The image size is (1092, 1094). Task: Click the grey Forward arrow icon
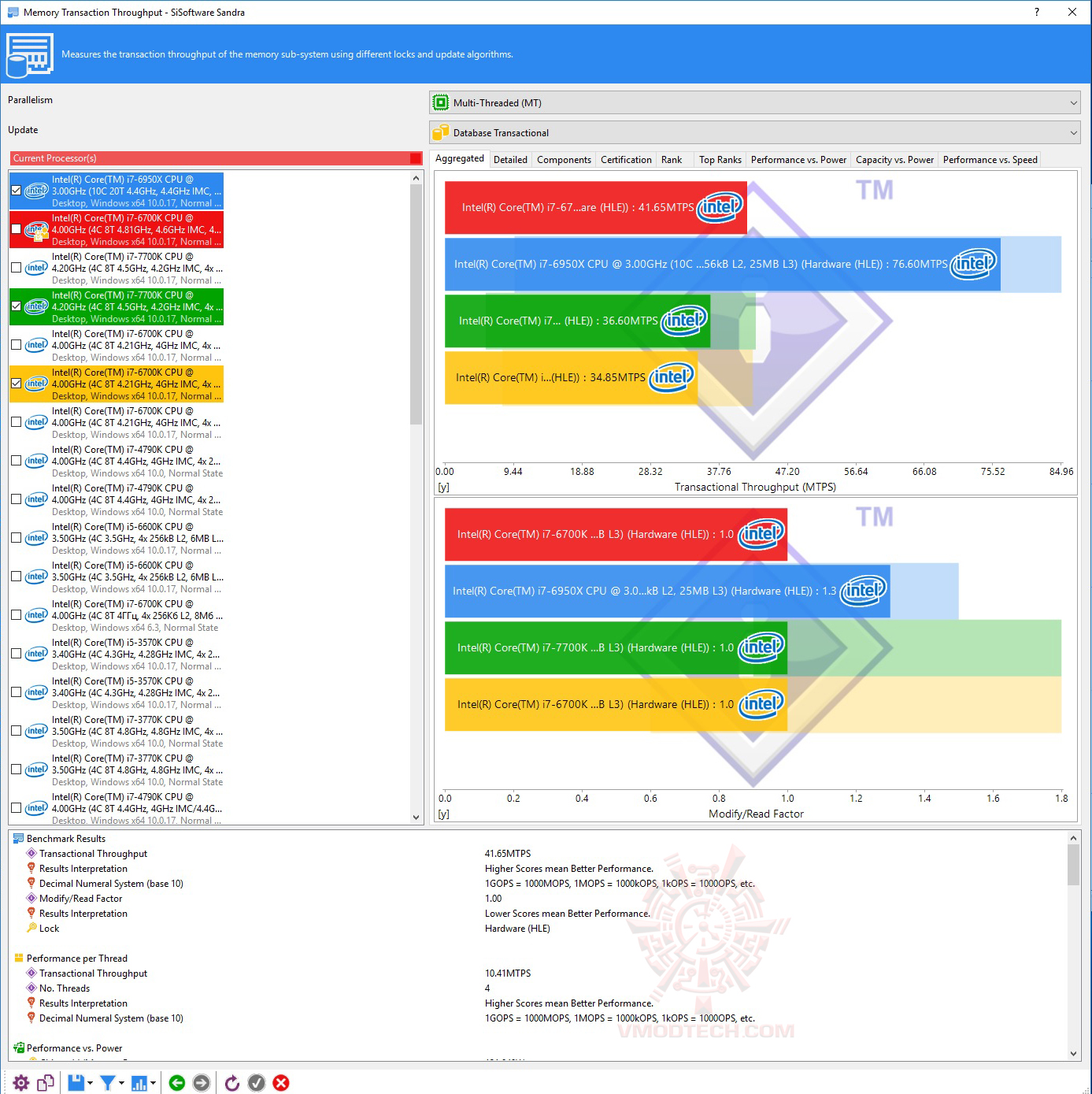(x=202, y=1083)
